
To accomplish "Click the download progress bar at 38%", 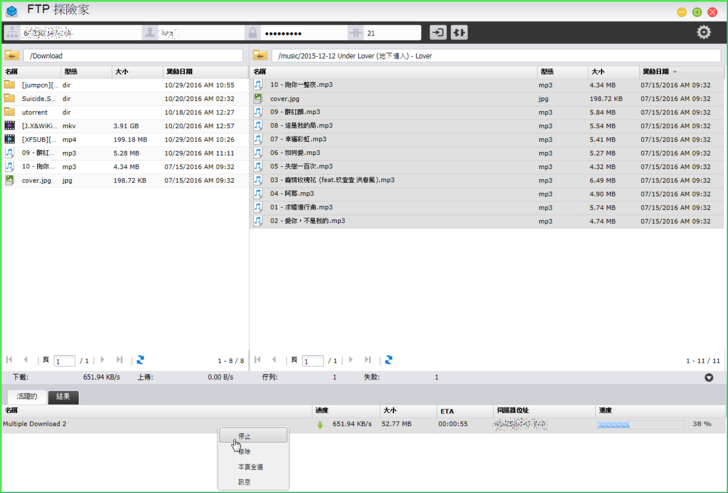I will coord(640,424).
